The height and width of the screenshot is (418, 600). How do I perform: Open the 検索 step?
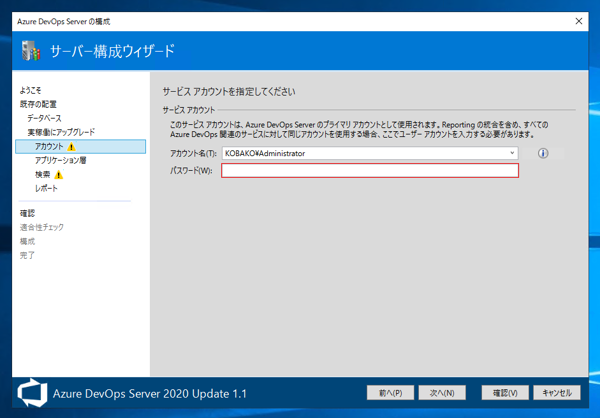pos(42,175)
